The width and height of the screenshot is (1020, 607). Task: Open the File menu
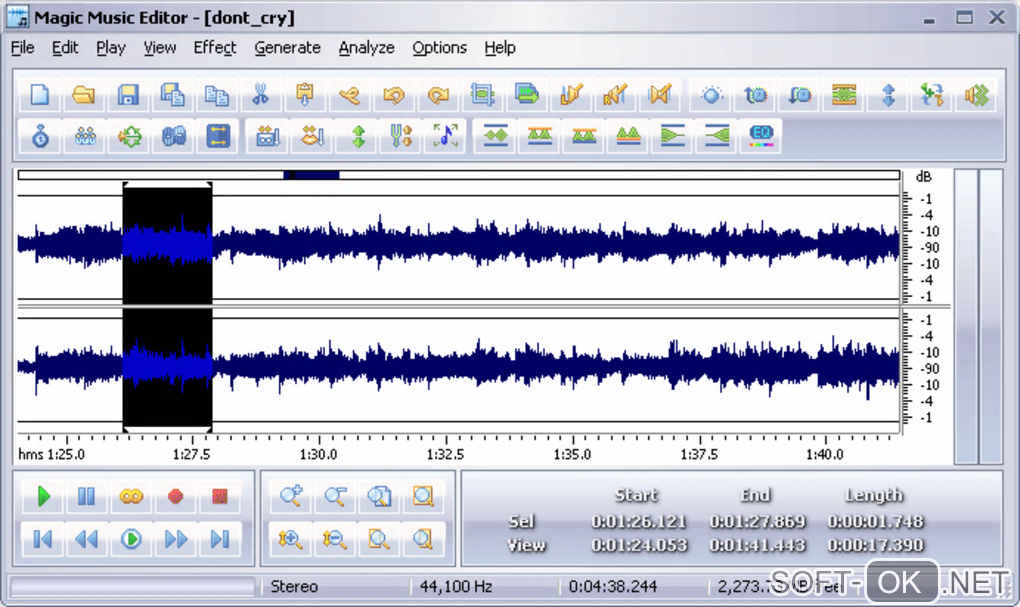tap(22, 47)
